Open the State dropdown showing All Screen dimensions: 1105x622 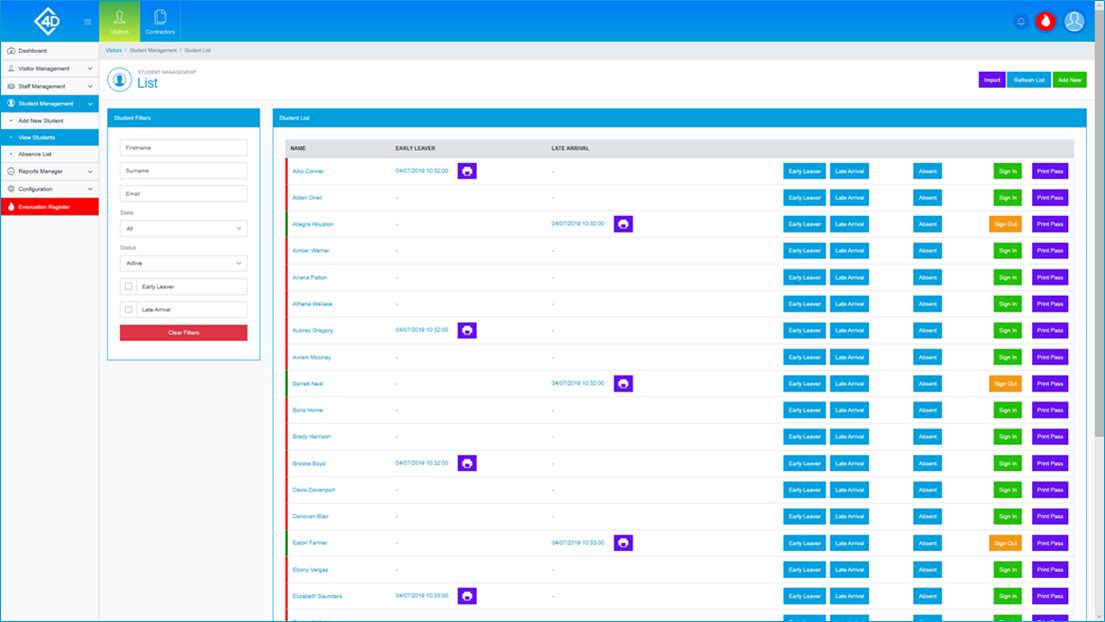click(183, 228)
